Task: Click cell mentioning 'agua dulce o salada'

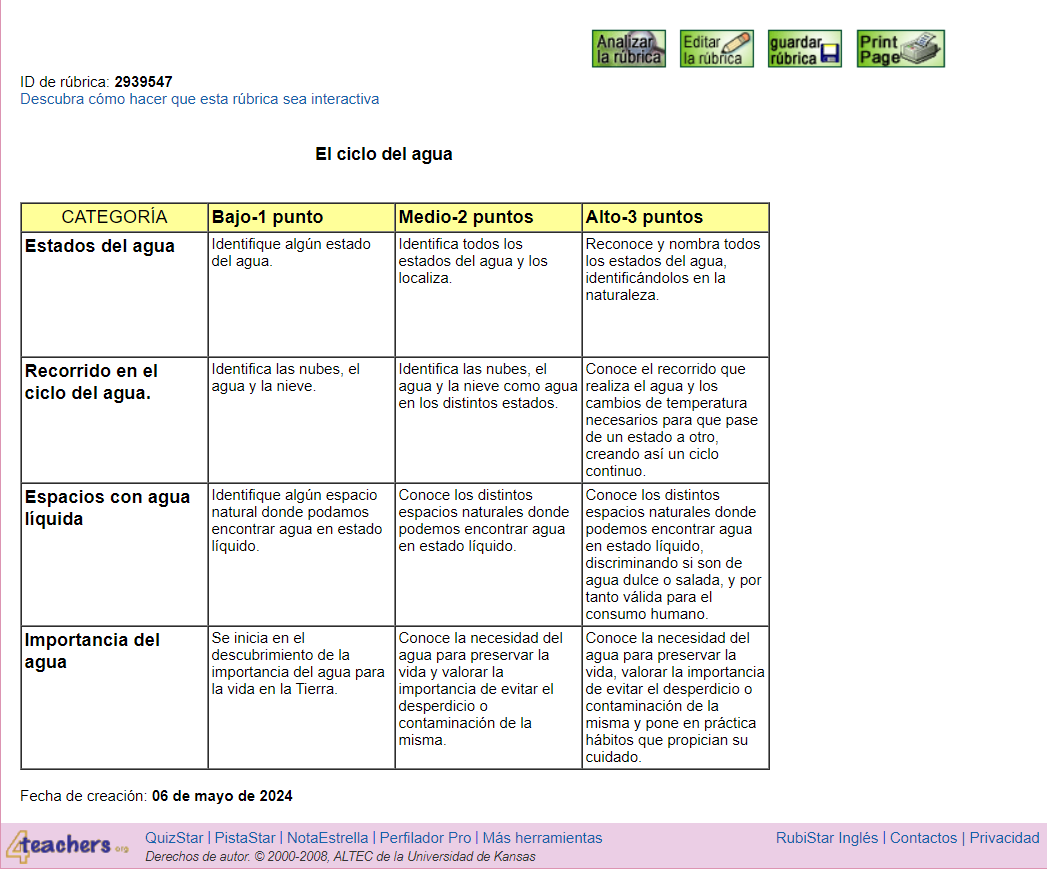Action: (675, 554)
